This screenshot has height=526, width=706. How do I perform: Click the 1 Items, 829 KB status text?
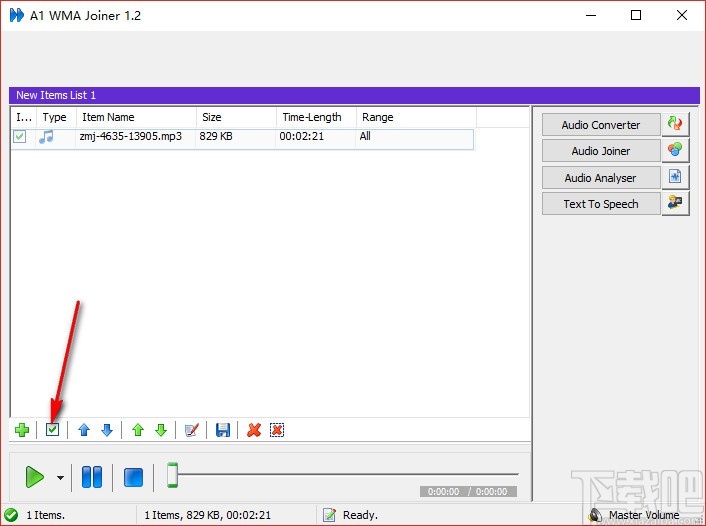(x=208, y=515)
